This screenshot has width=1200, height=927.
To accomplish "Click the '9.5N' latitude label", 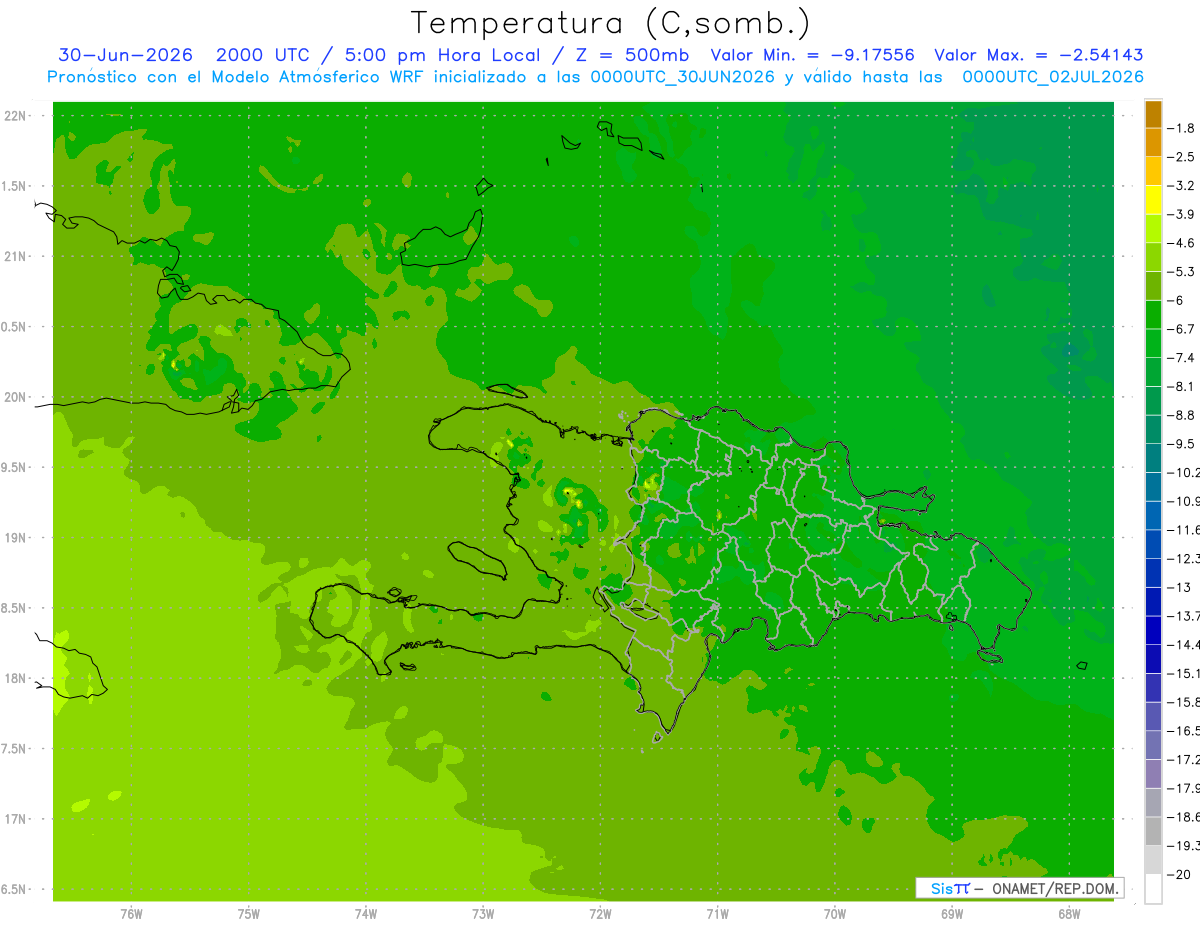I will 15,467.
